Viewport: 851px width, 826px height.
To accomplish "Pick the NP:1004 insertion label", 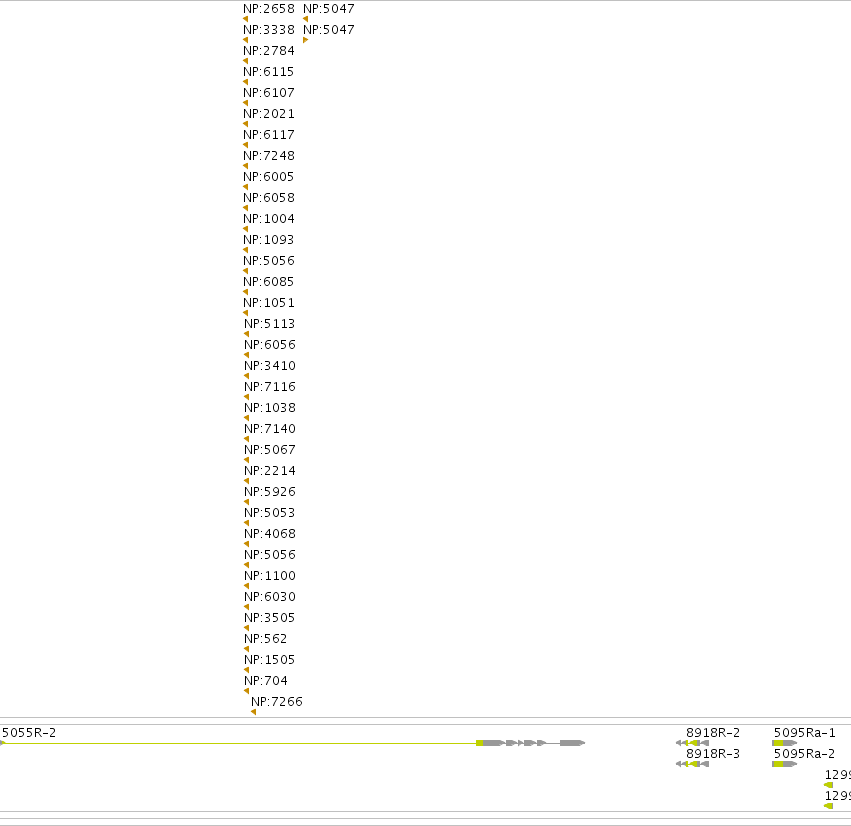I will click(x=269, y=219).
